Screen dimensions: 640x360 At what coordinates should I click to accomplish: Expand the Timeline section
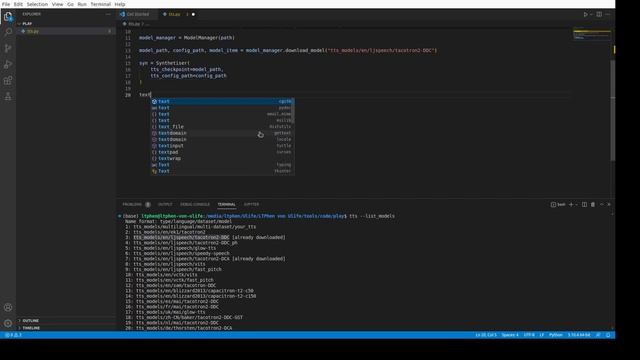pyautogui.click(x=65, y=328)
